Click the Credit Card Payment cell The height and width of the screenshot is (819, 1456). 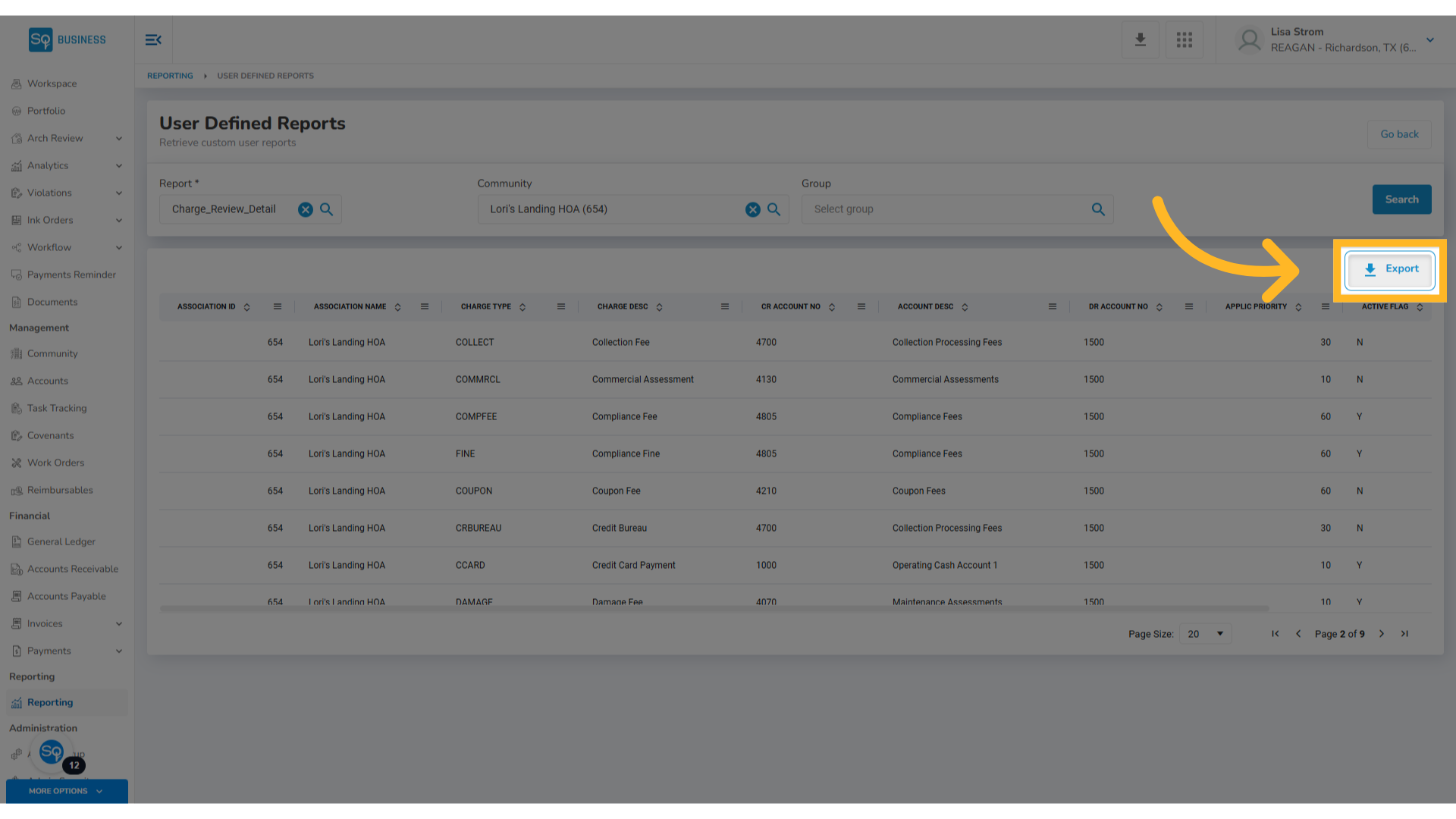click(633, 566)
